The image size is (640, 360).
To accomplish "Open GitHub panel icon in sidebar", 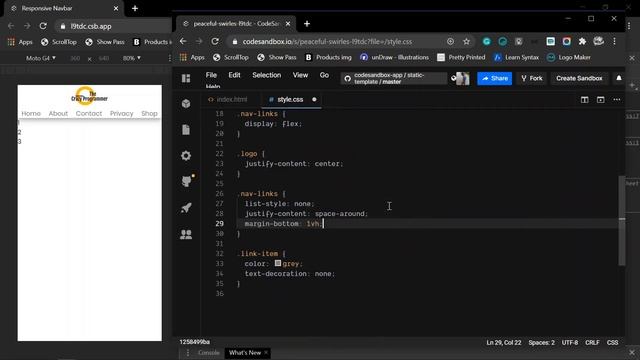I will click(187, 181).
